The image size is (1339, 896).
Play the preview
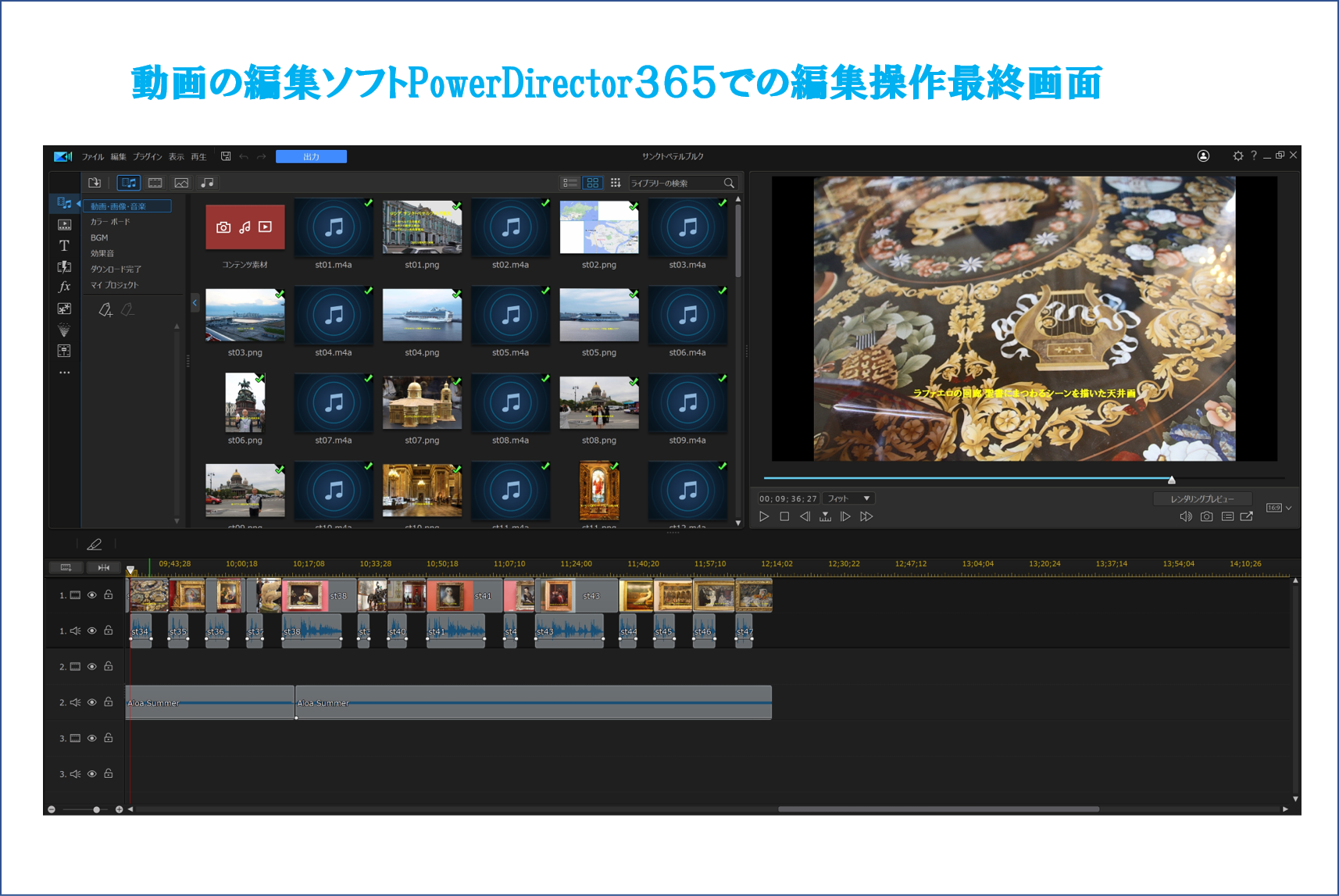click(x=764, y=516)
